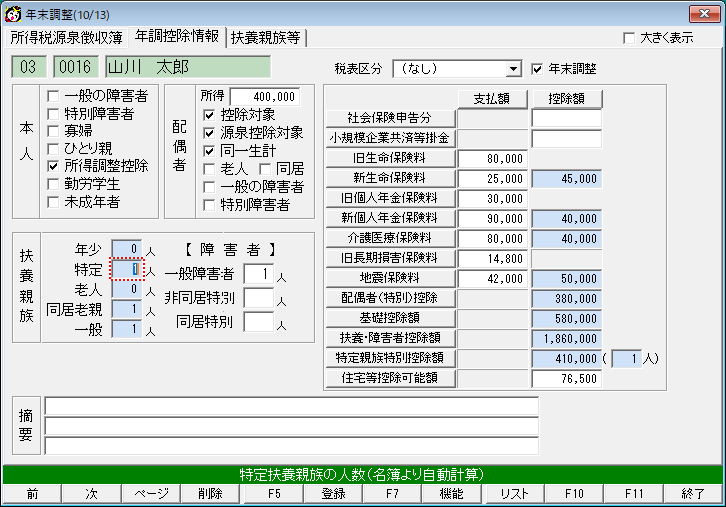
Task: Toggle 源泉控除対象 for spouse
Action: click(209, 132)
